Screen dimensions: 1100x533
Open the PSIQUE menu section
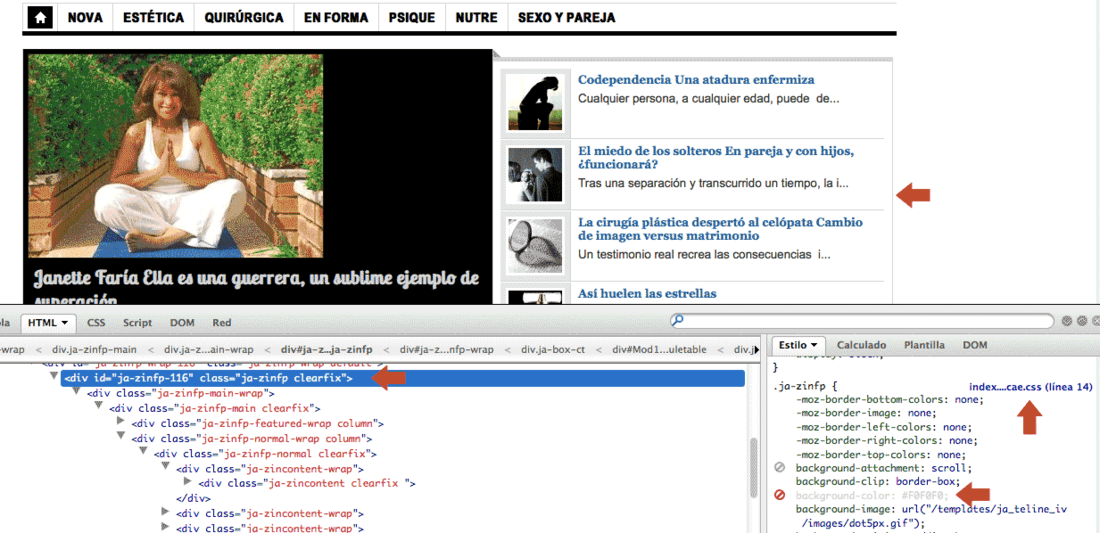412,18
